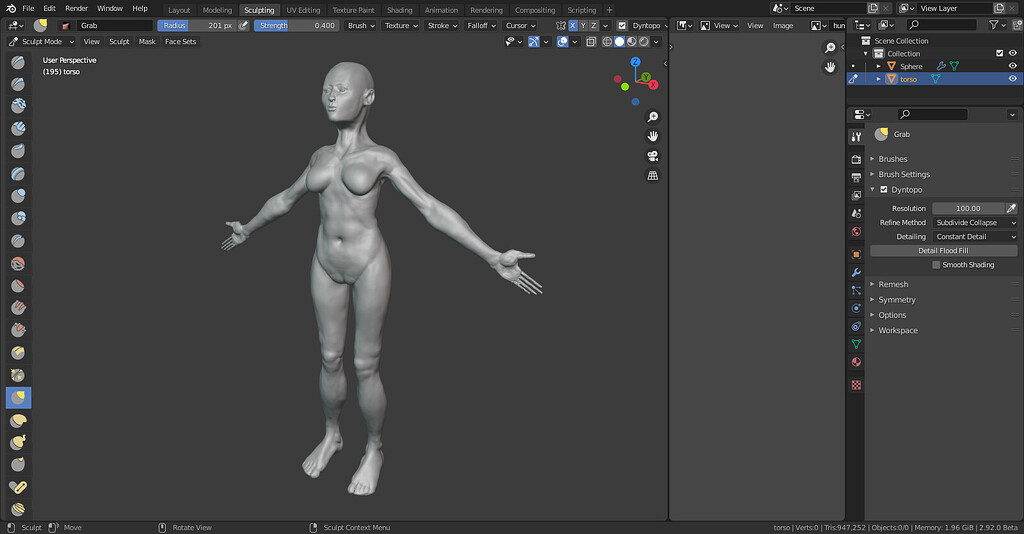This screenshot has height=534, width=1024.
Task: Open the Render properties tab icon
Action: [856, 159]
